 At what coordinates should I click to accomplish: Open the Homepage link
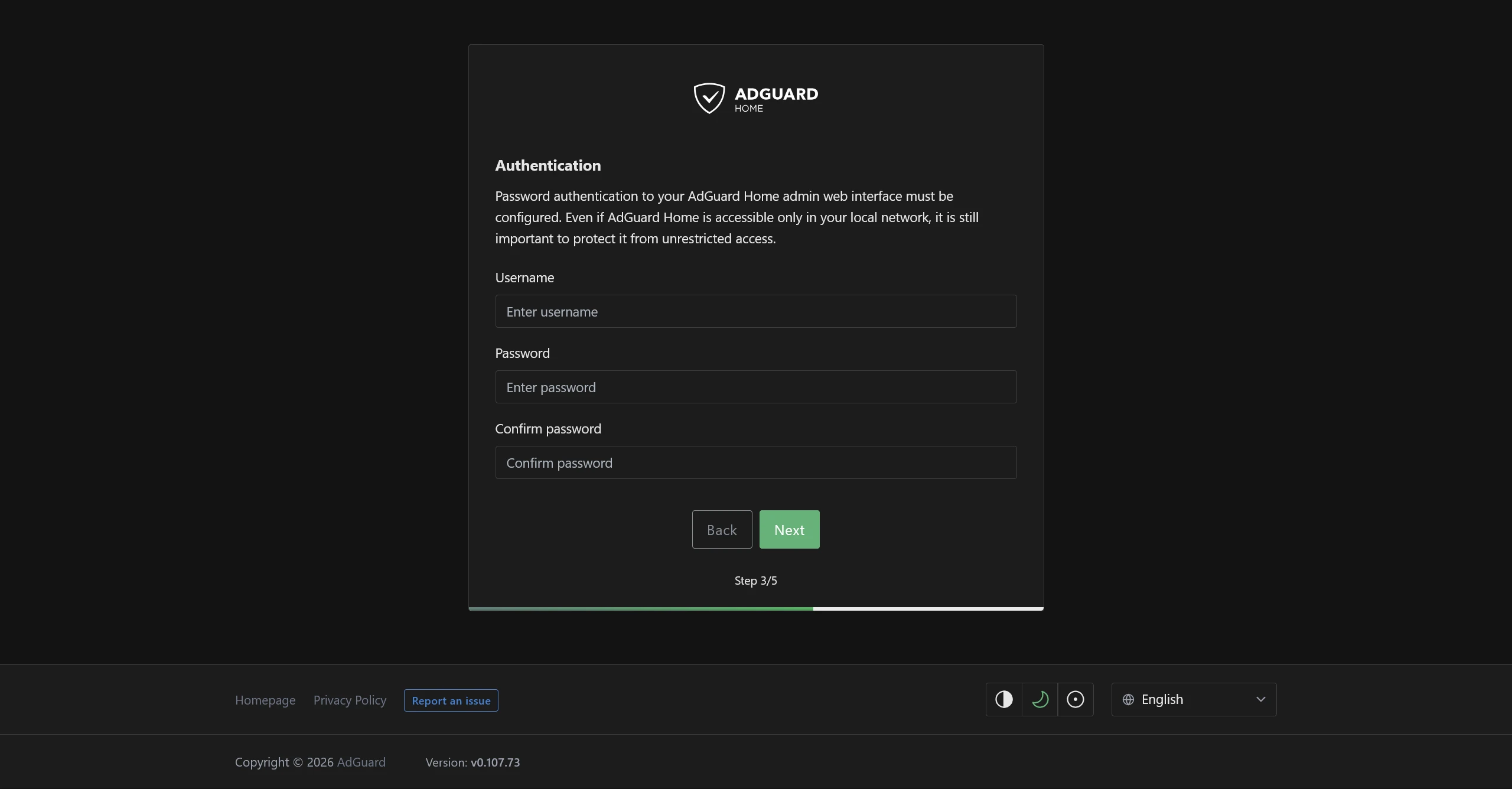click(265, 700)
